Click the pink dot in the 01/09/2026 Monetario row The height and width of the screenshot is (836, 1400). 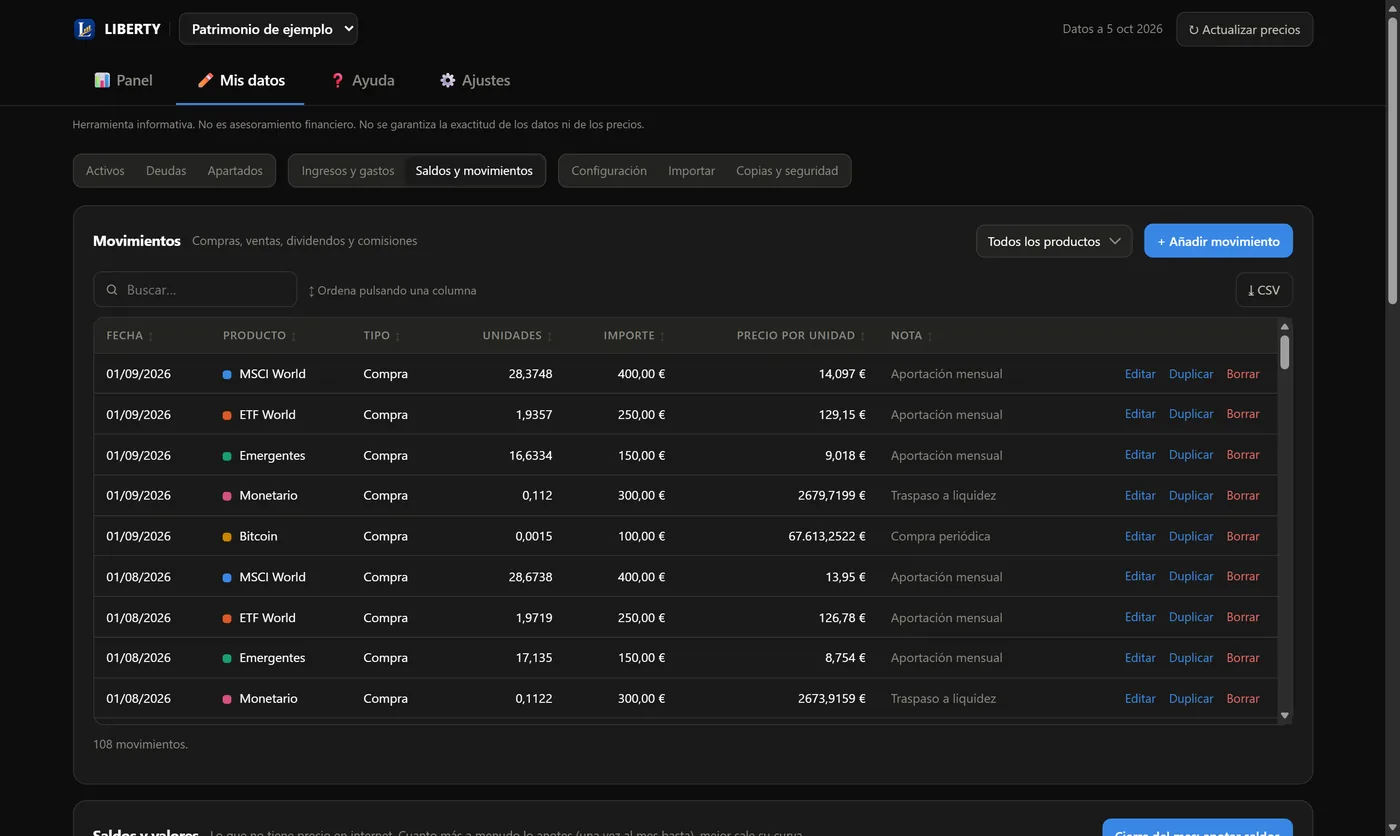tap(227, 496)
